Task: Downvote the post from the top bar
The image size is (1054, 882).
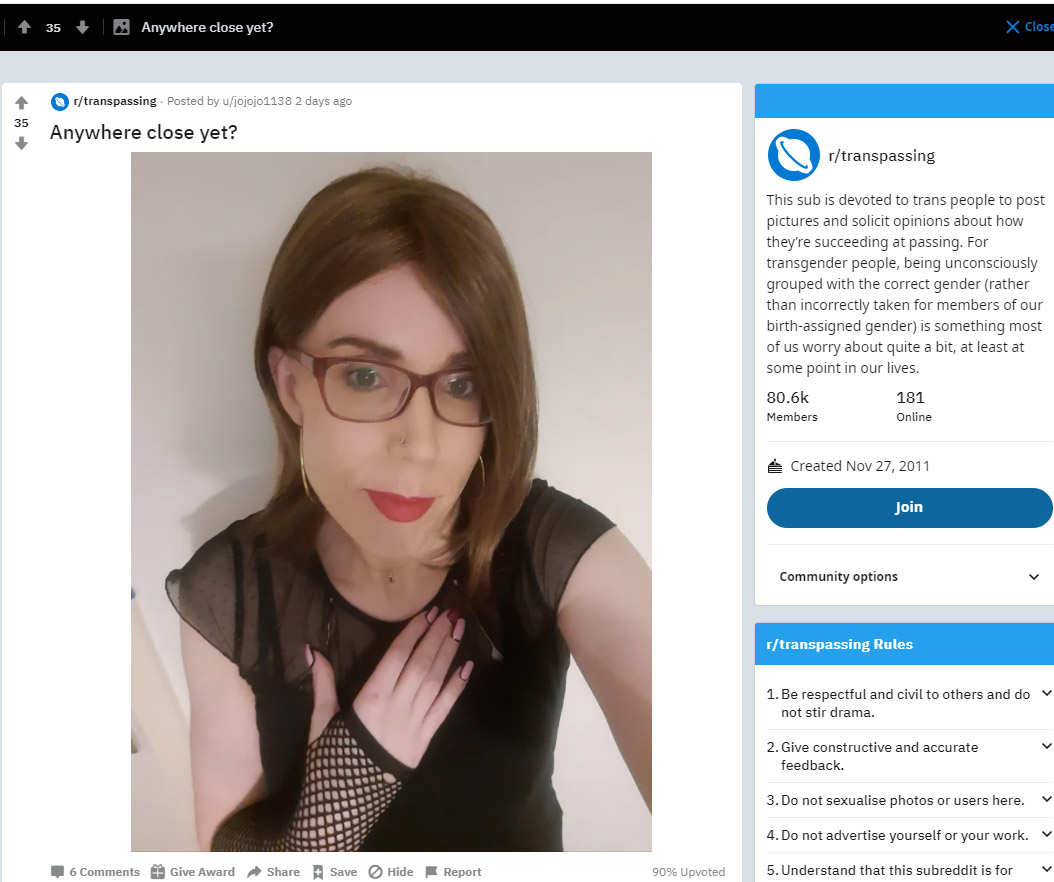Action: tap(82, 27)
